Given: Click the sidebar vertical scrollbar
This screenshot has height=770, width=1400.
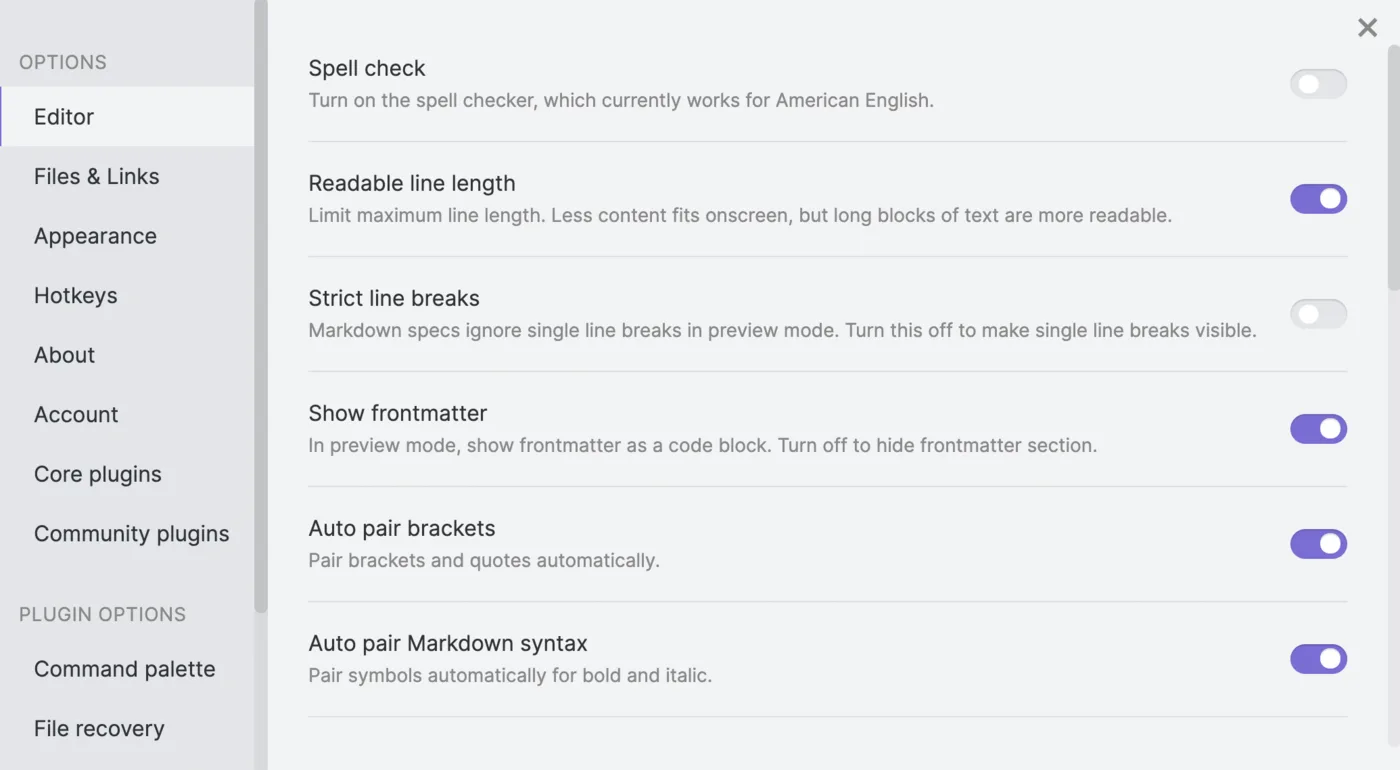Looking at the screenshot, I should (x=261, y=300).
